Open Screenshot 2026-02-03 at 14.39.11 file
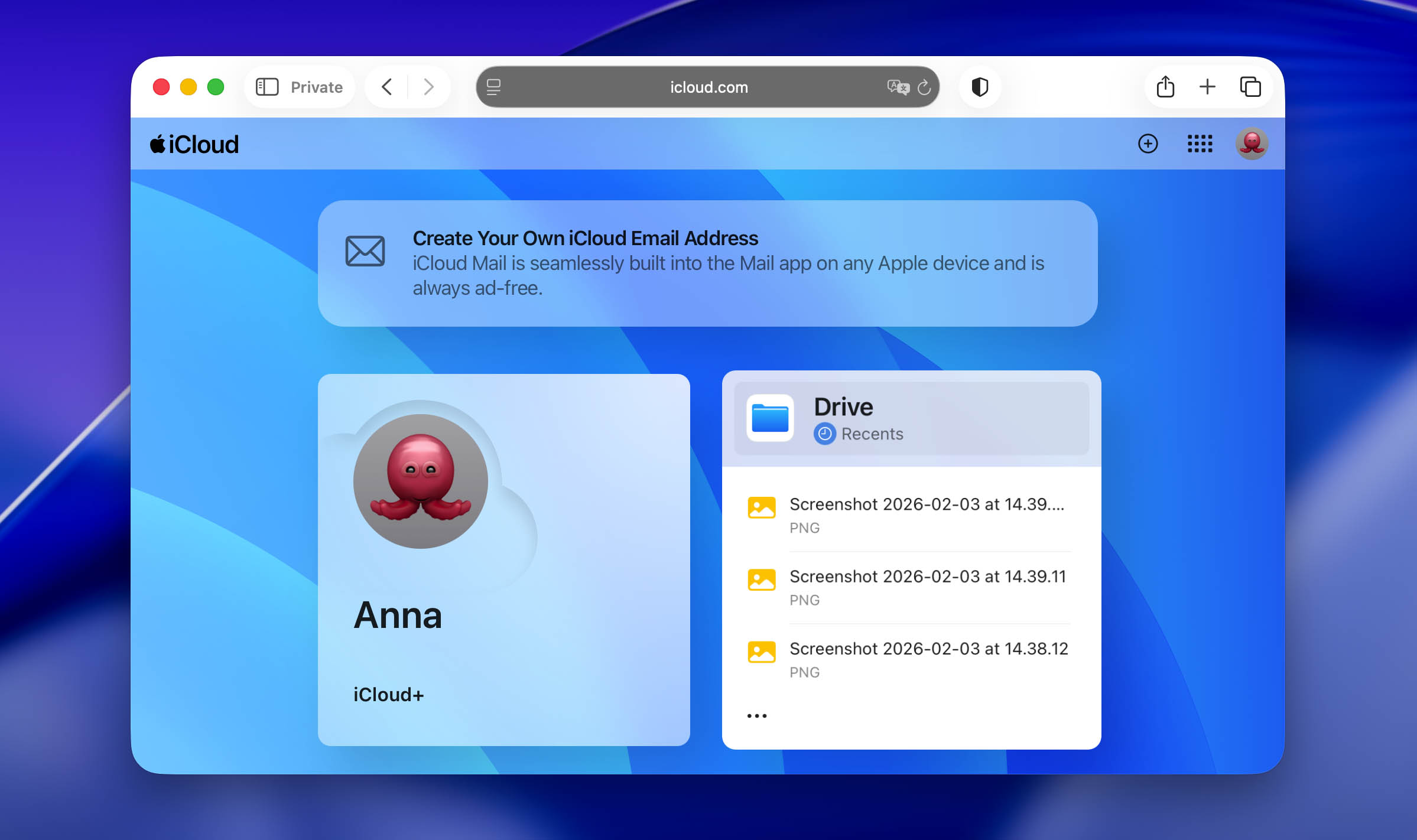The width and height of the screenshot is (1417, 840). click(910, 587)
